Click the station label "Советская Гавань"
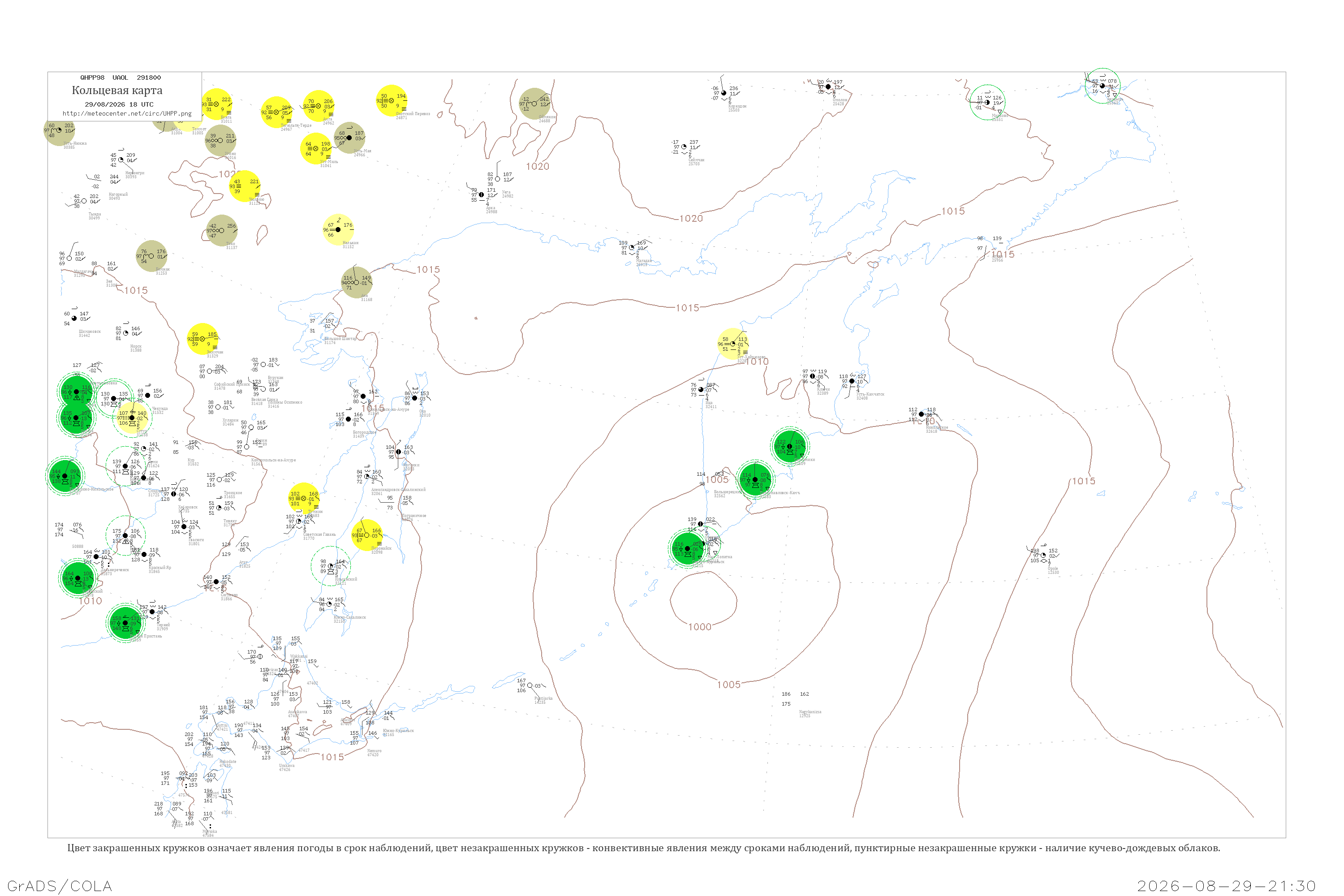Screen dimensions: 1344x896 tap(319, 534)
